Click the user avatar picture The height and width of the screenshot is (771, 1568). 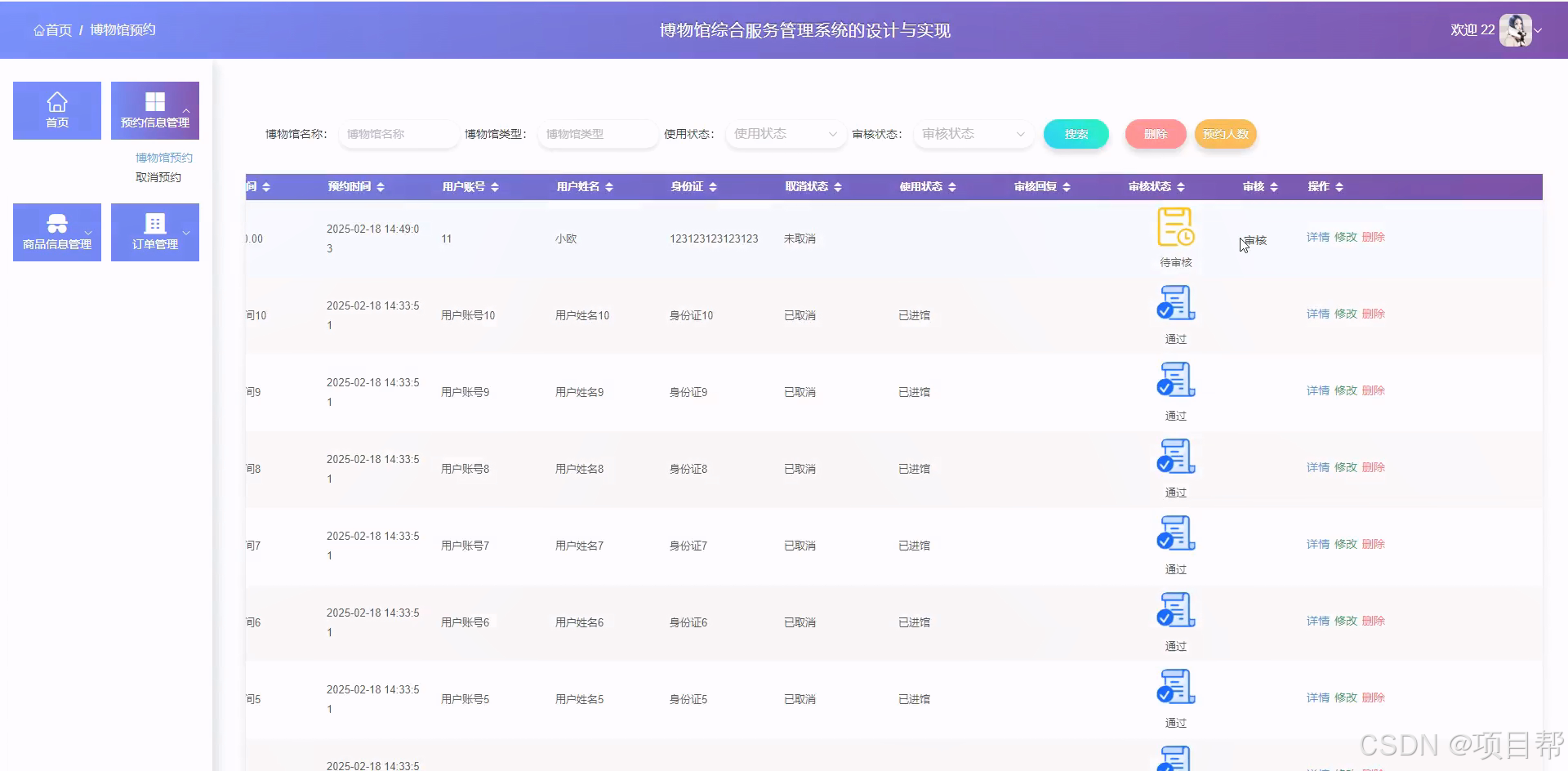click(1516, 30)
